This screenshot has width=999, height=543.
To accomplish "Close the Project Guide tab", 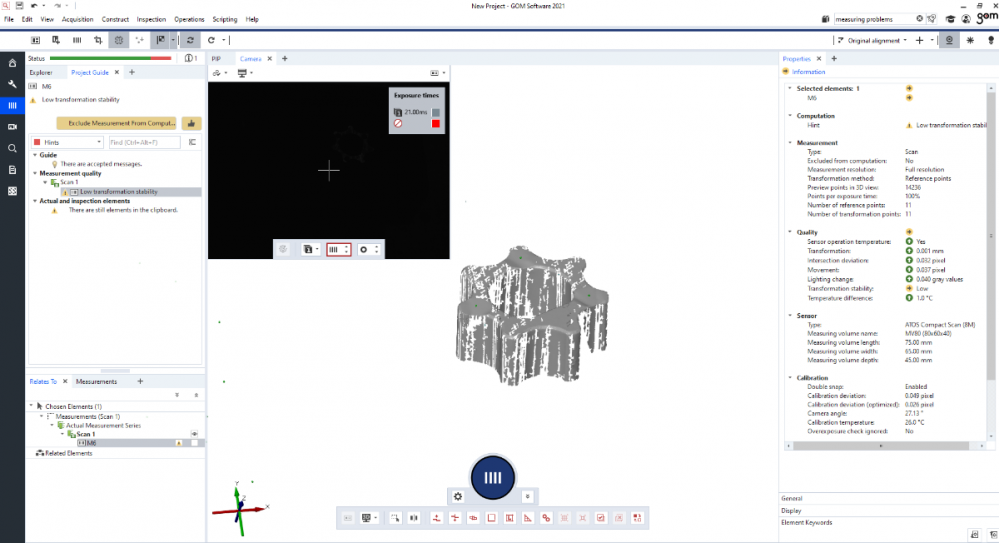I will click(x=117, y=73).
